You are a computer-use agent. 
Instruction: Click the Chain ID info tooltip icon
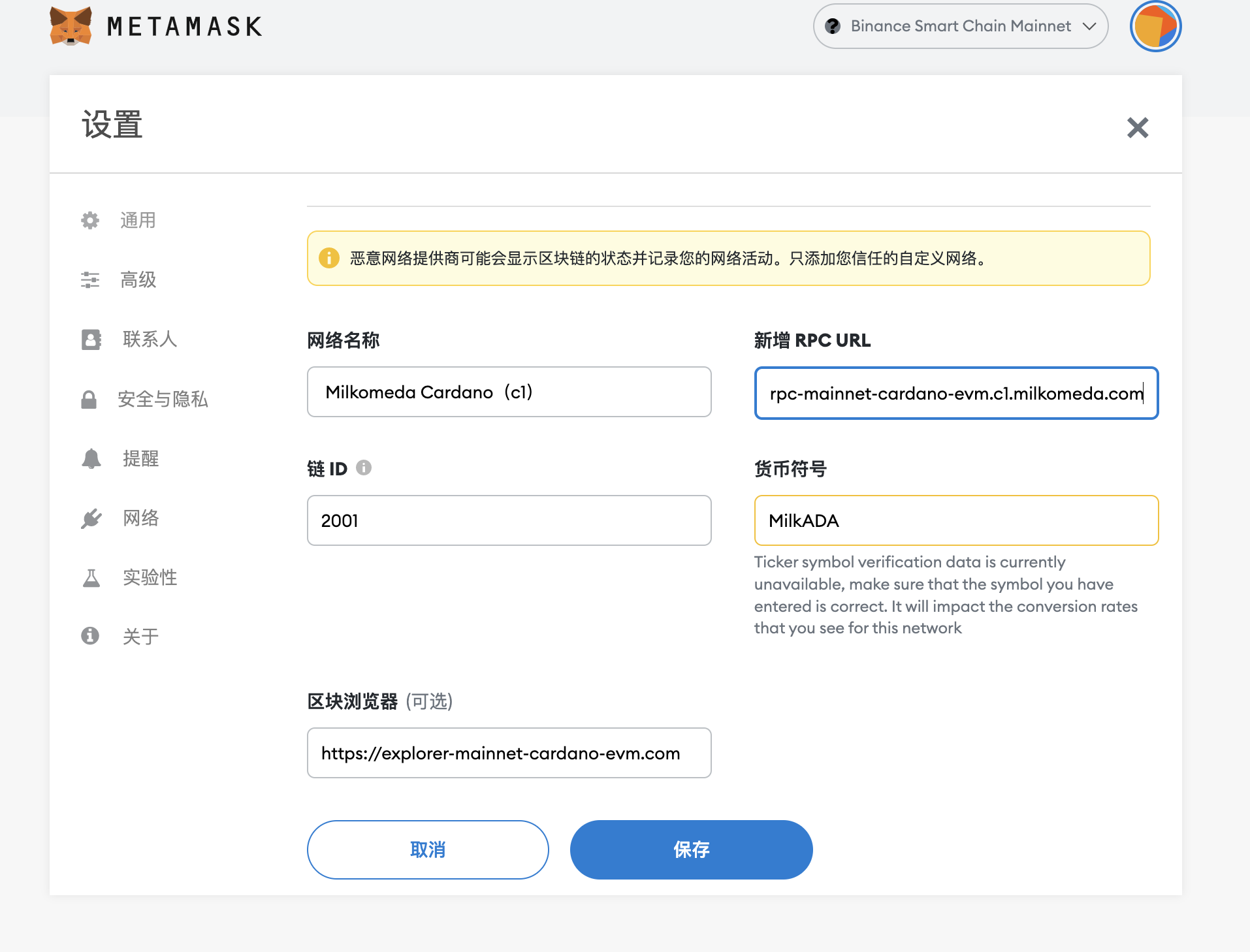(x=364, y=468)
